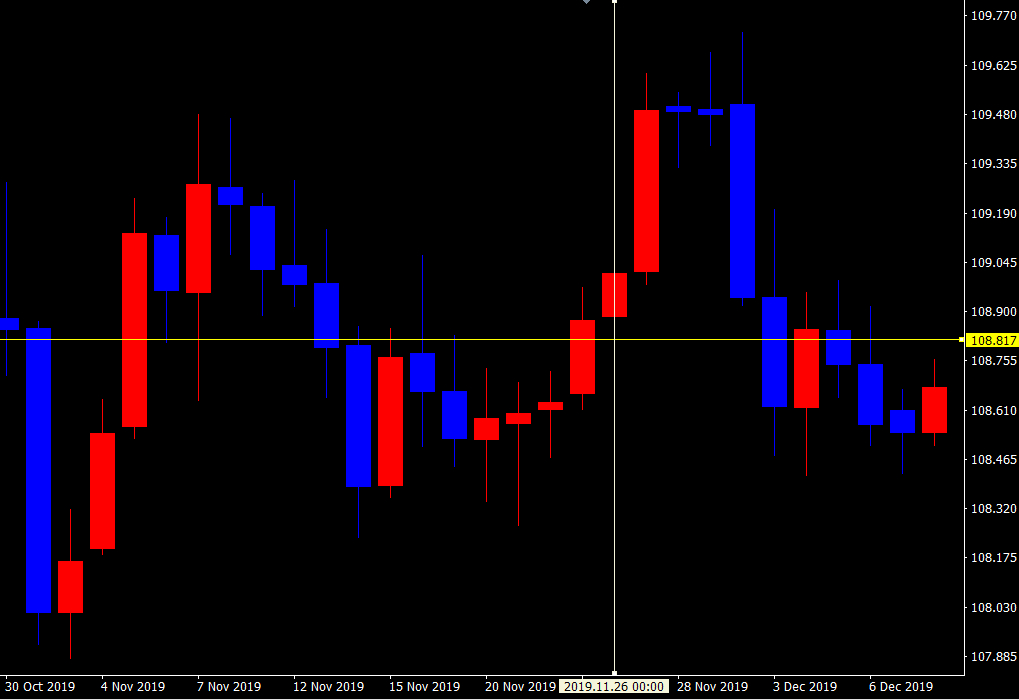Click the 108.175 price scale label

(x=993, y=558)
